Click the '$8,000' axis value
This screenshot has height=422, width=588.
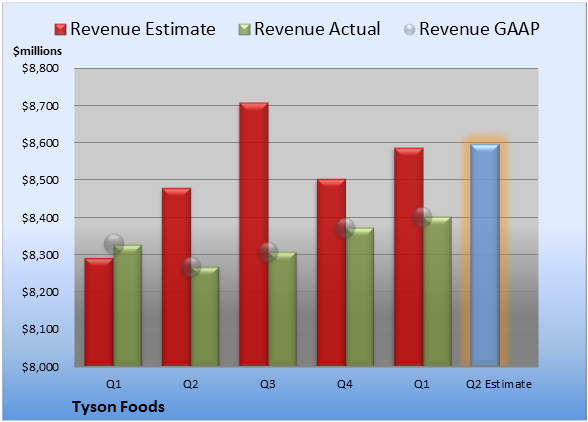(40, 367)
